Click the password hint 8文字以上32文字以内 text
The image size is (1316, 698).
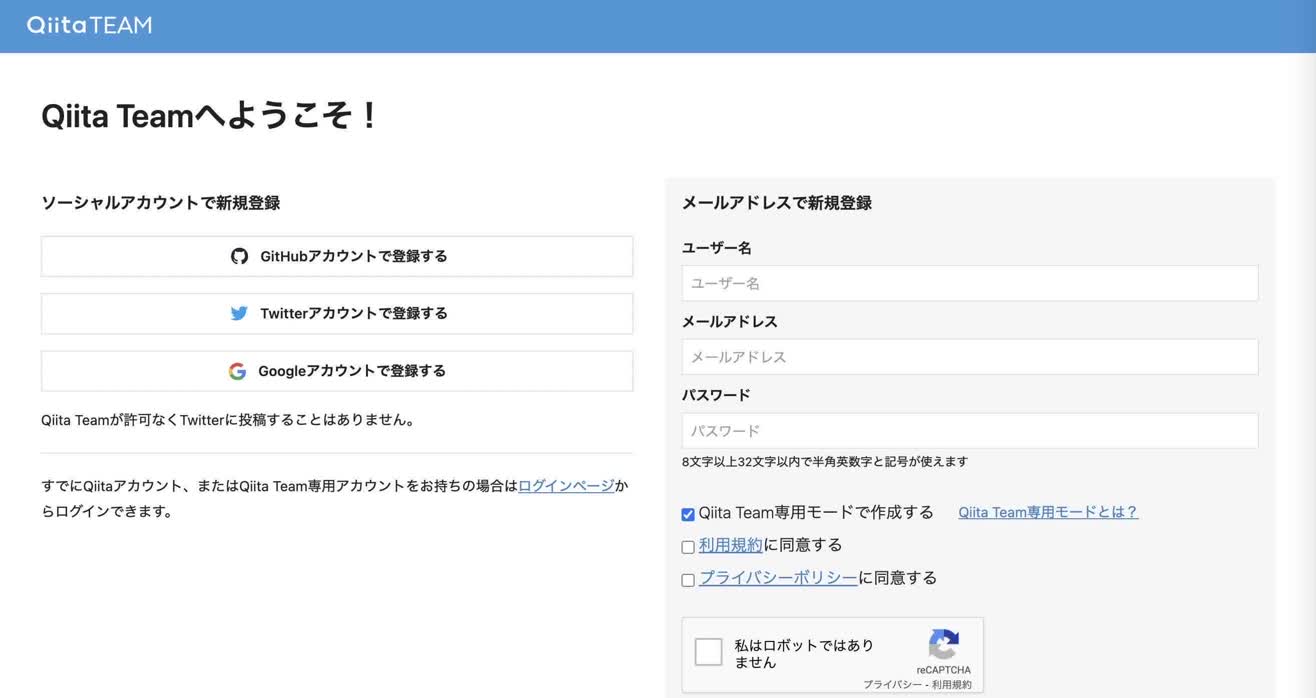[825, 462]
